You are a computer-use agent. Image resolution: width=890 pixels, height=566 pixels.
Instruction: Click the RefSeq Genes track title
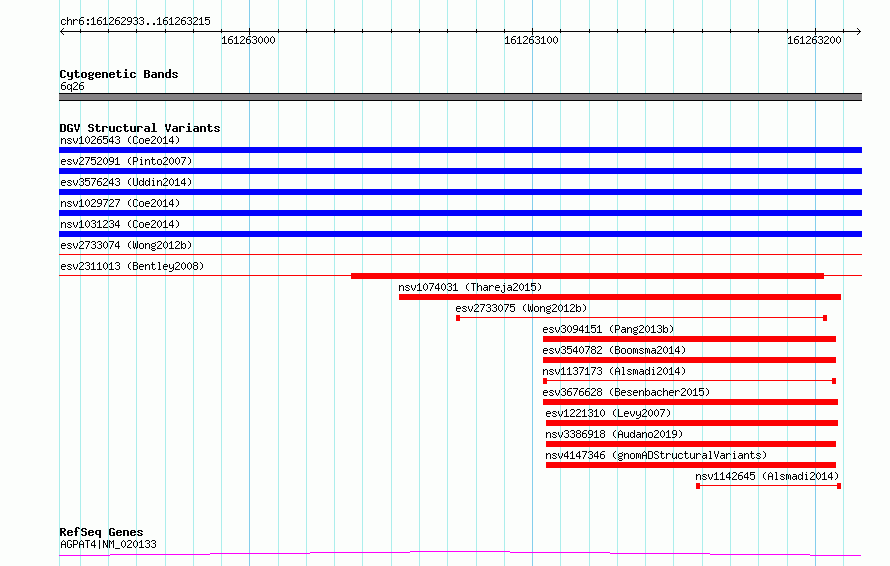(101, 532)
